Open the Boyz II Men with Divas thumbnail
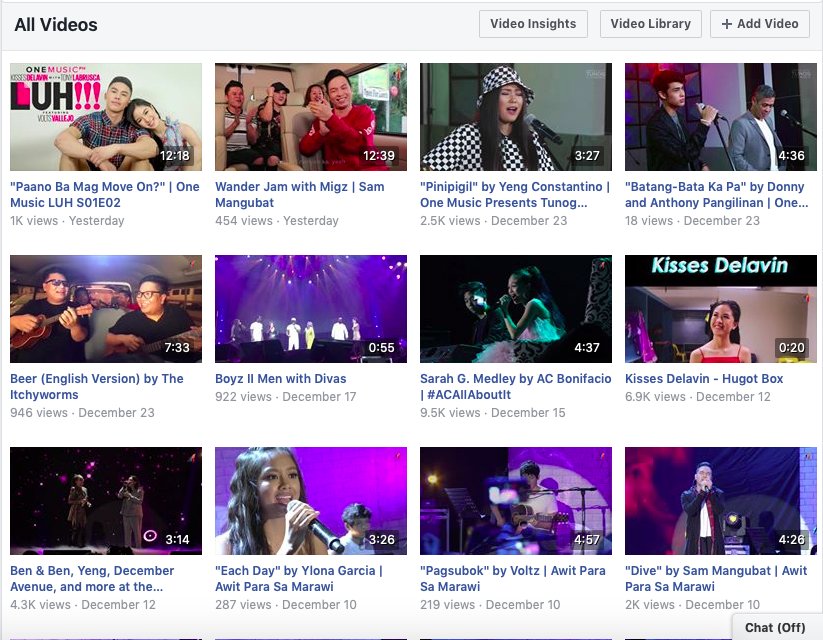 point(311,309)
